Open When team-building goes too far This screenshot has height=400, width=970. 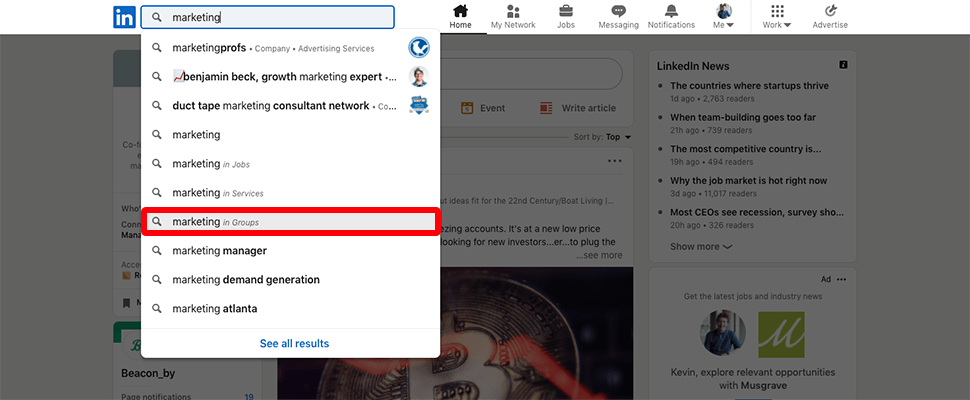743,117
